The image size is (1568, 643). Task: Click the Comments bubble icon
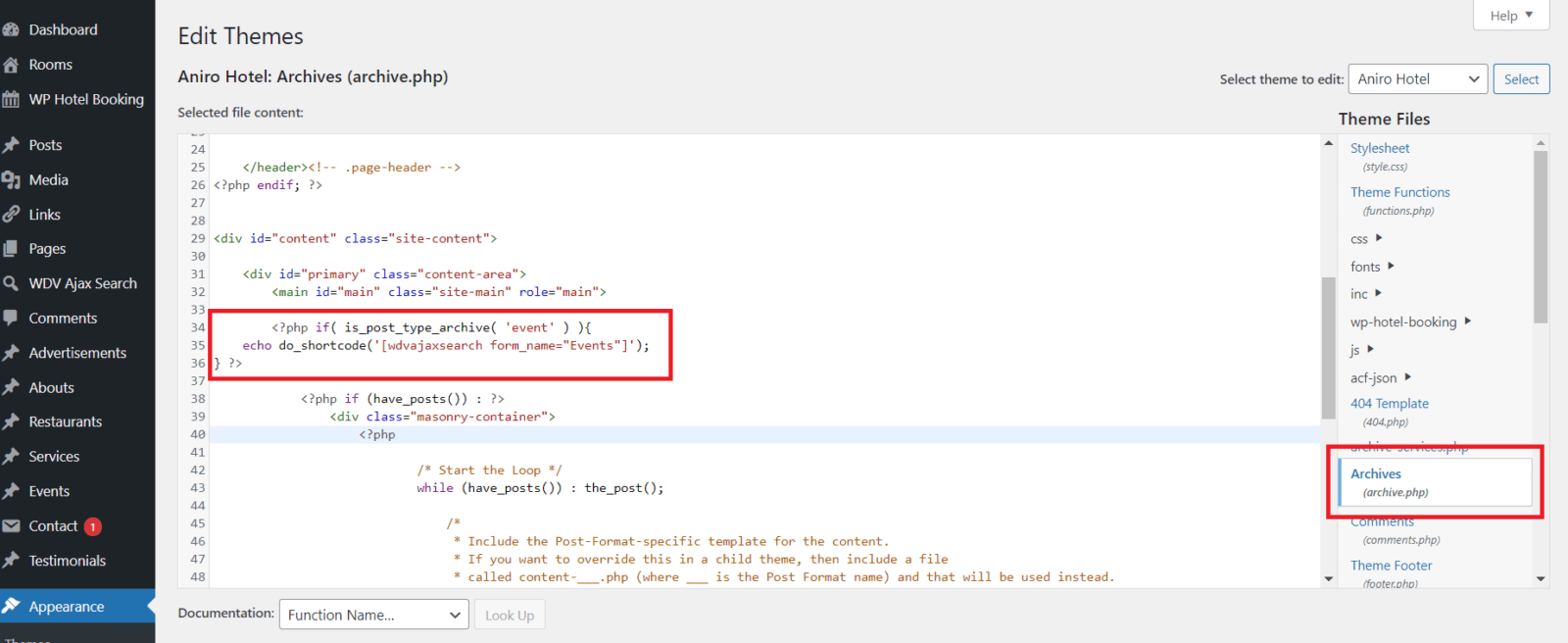pyautogui.click(x=11, y=318)
